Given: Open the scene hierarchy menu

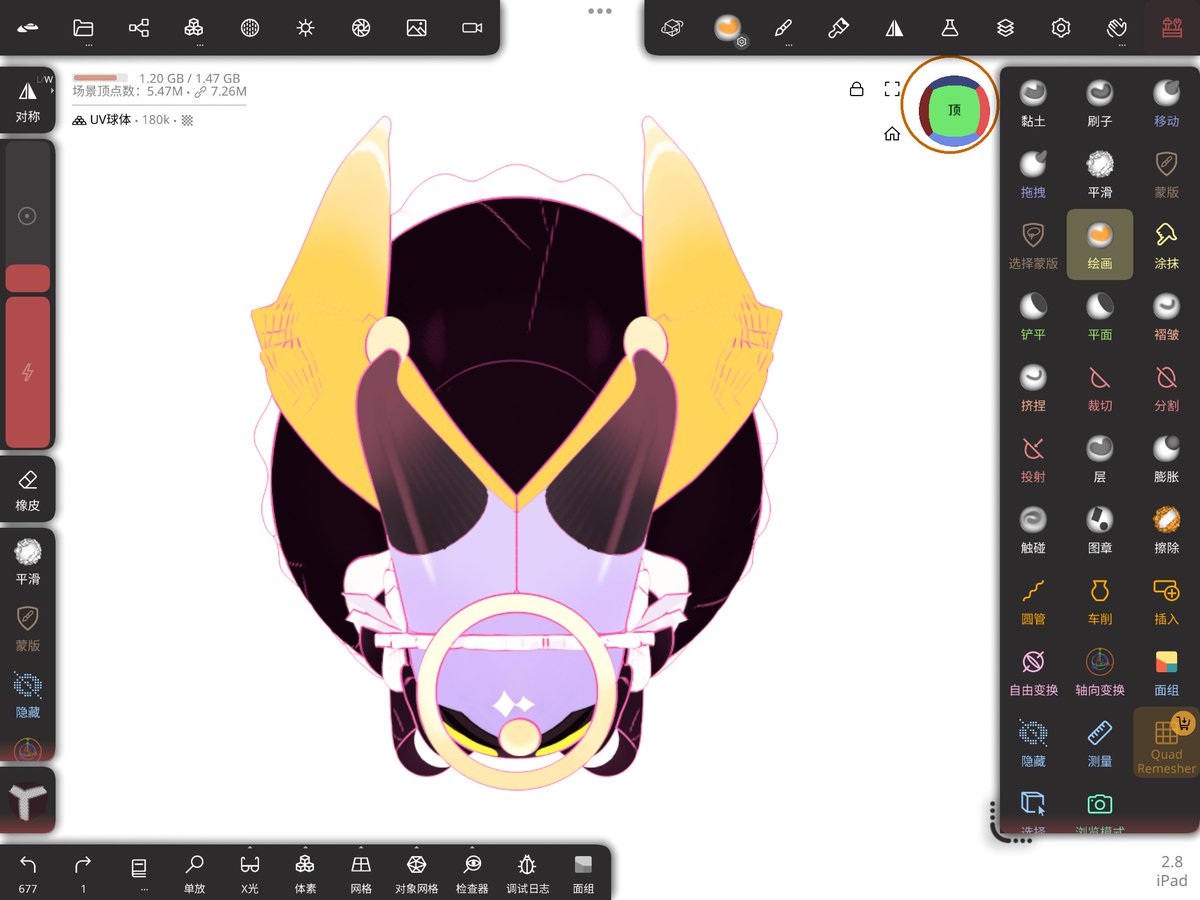Looking at the screenshot, I should tap(139, 28).
